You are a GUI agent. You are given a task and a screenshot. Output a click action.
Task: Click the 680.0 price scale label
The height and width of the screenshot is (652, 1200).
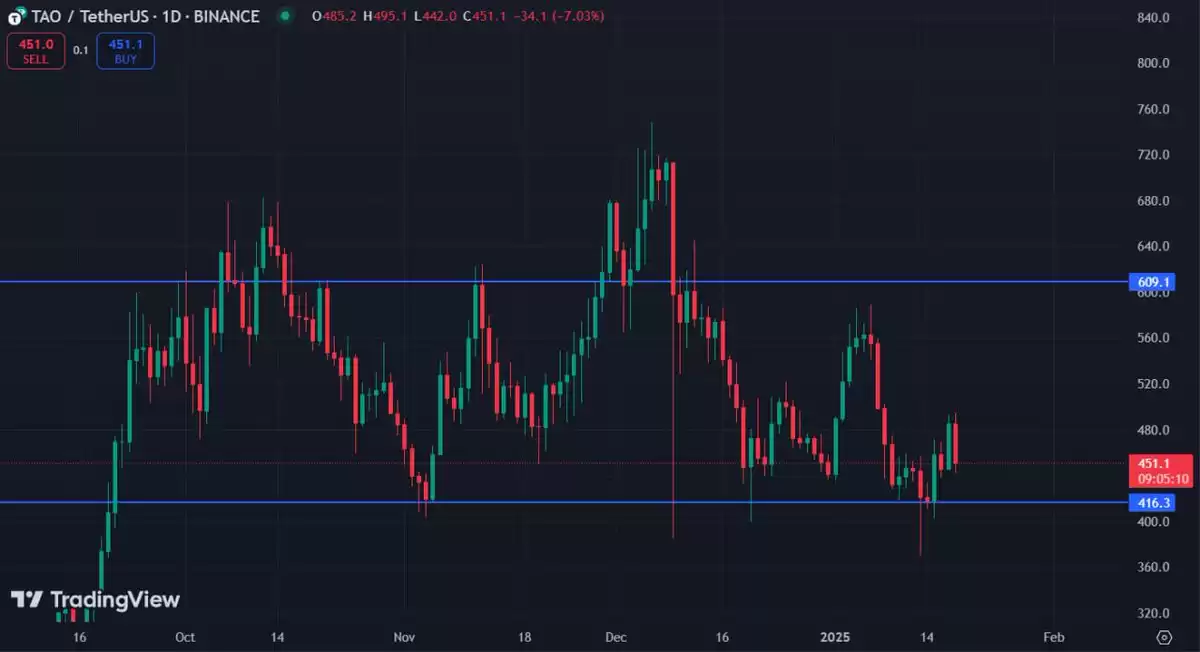point(1153,201)
